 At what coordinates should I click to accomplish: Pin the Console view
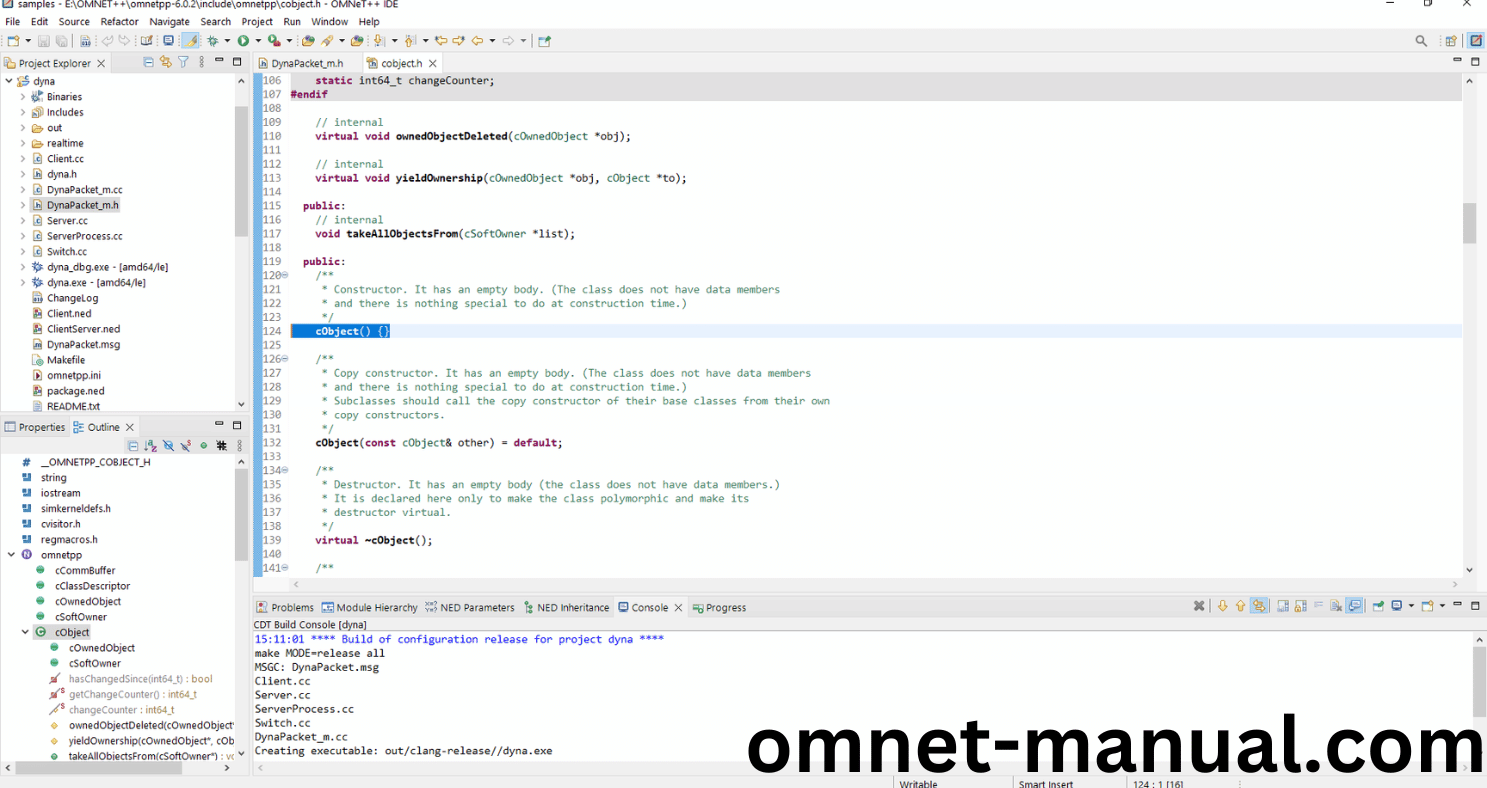pyautogui.click(x=1378, y=606)
